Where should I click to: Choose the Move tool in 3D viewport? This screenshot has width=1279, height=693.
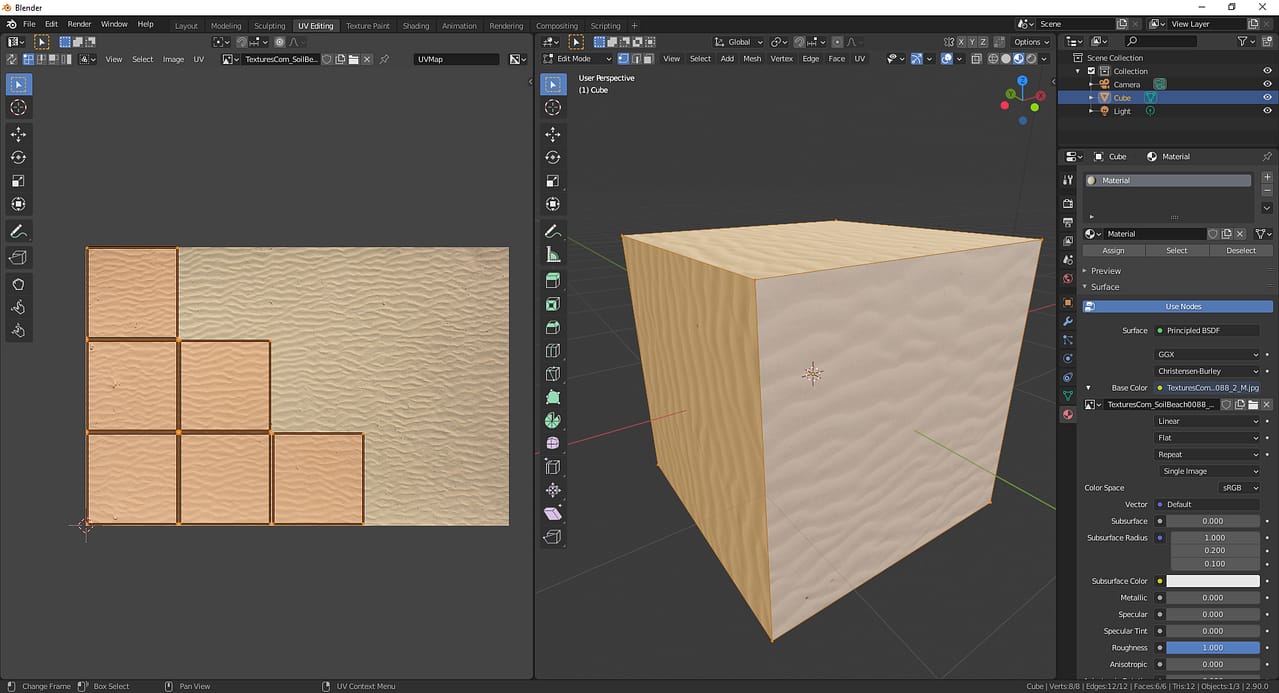553,134
